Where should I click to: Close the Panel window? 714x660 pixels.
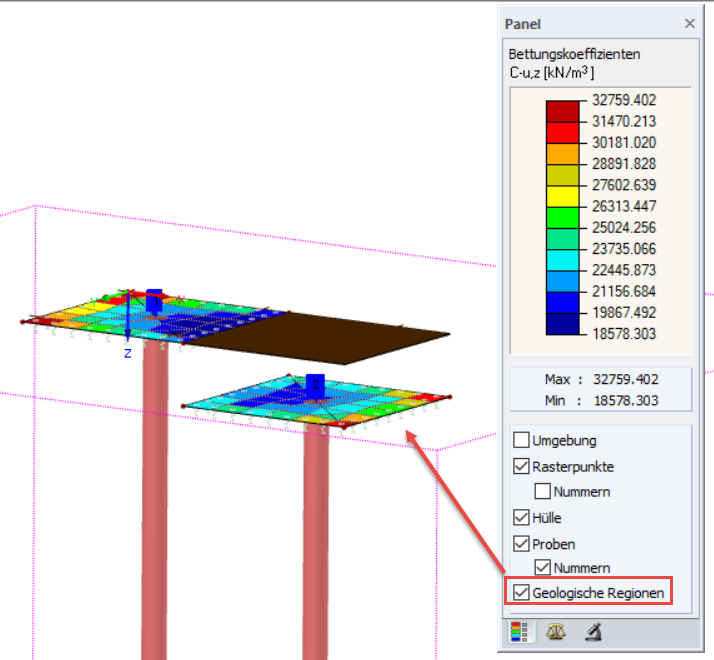pyautogui.click(x=689, y=23)
